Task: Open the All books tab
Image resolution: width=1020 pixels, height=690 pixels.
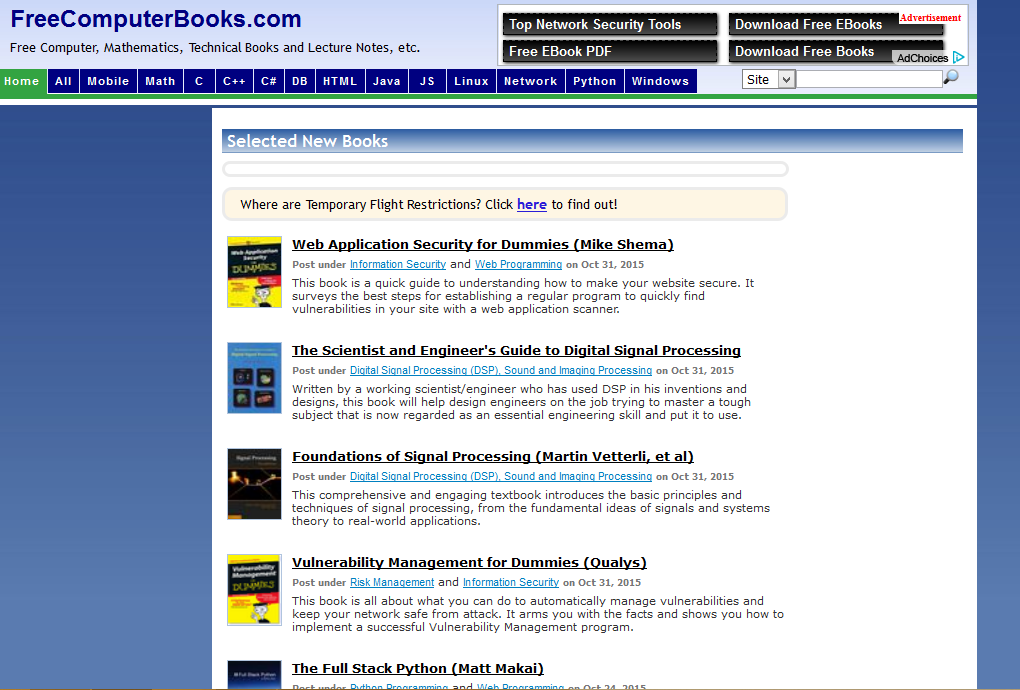Action: (63, 81)
